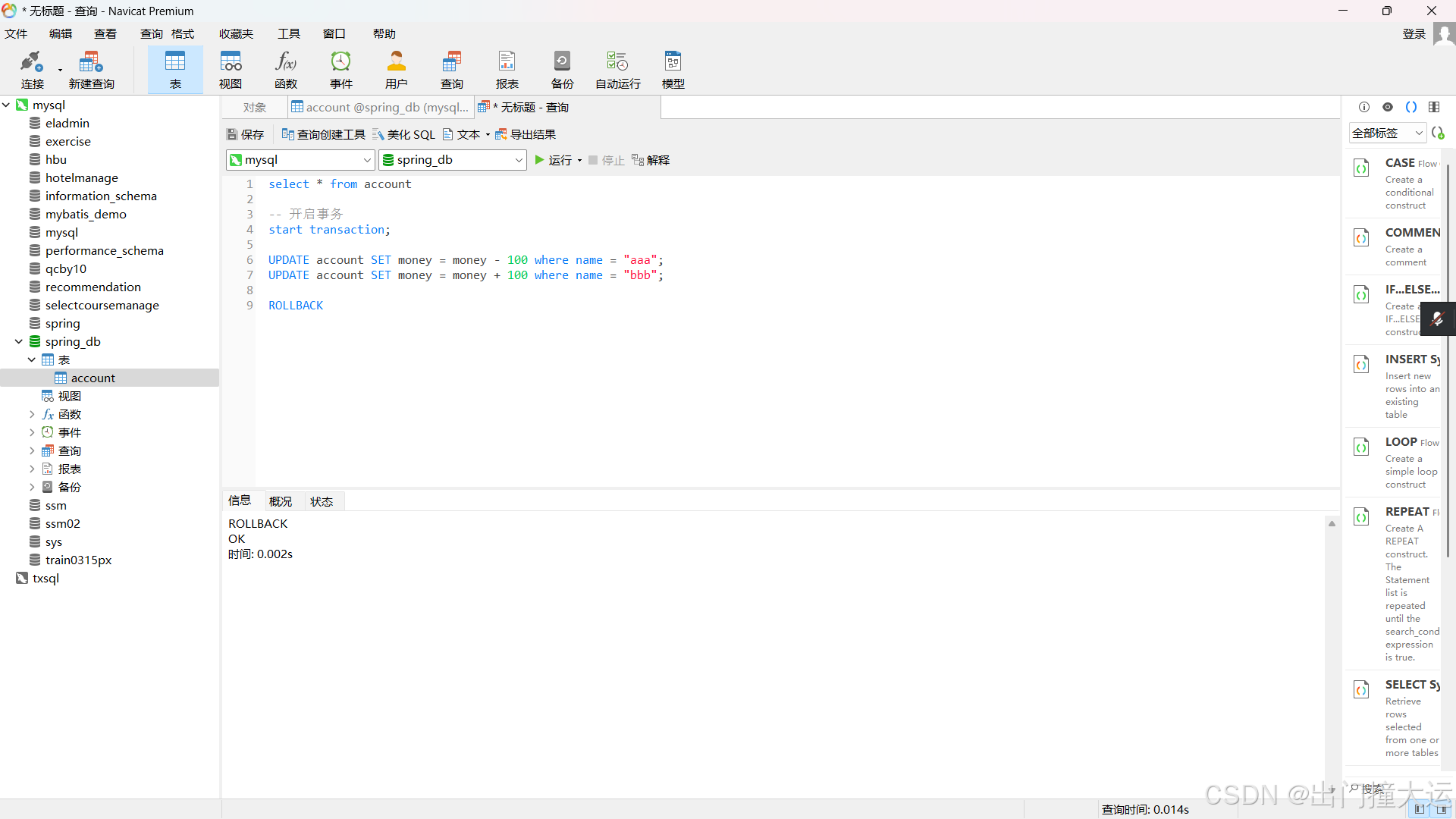Select the account table in tree
Screen dimensions: 1456x819
pos(93,378)
